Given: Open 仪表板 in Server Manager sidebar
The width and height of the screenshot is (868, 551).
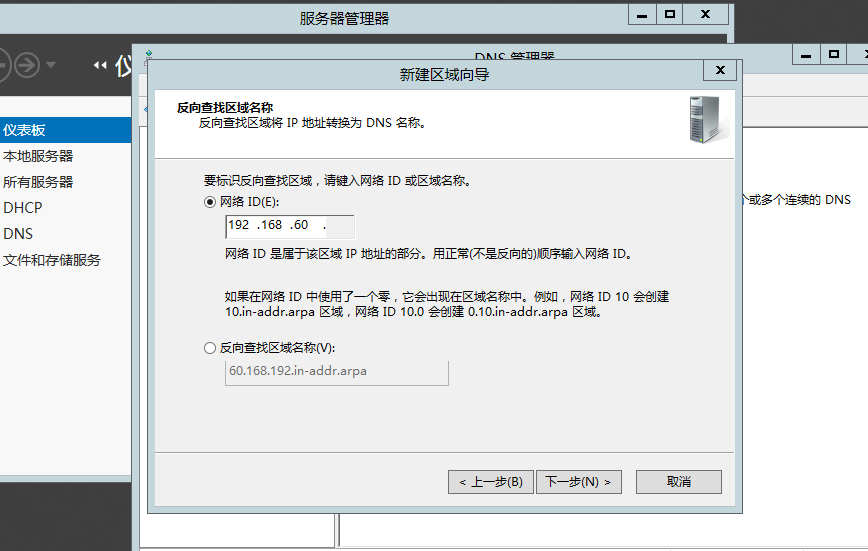Looking at the screenshot, I should click(65, 130).
